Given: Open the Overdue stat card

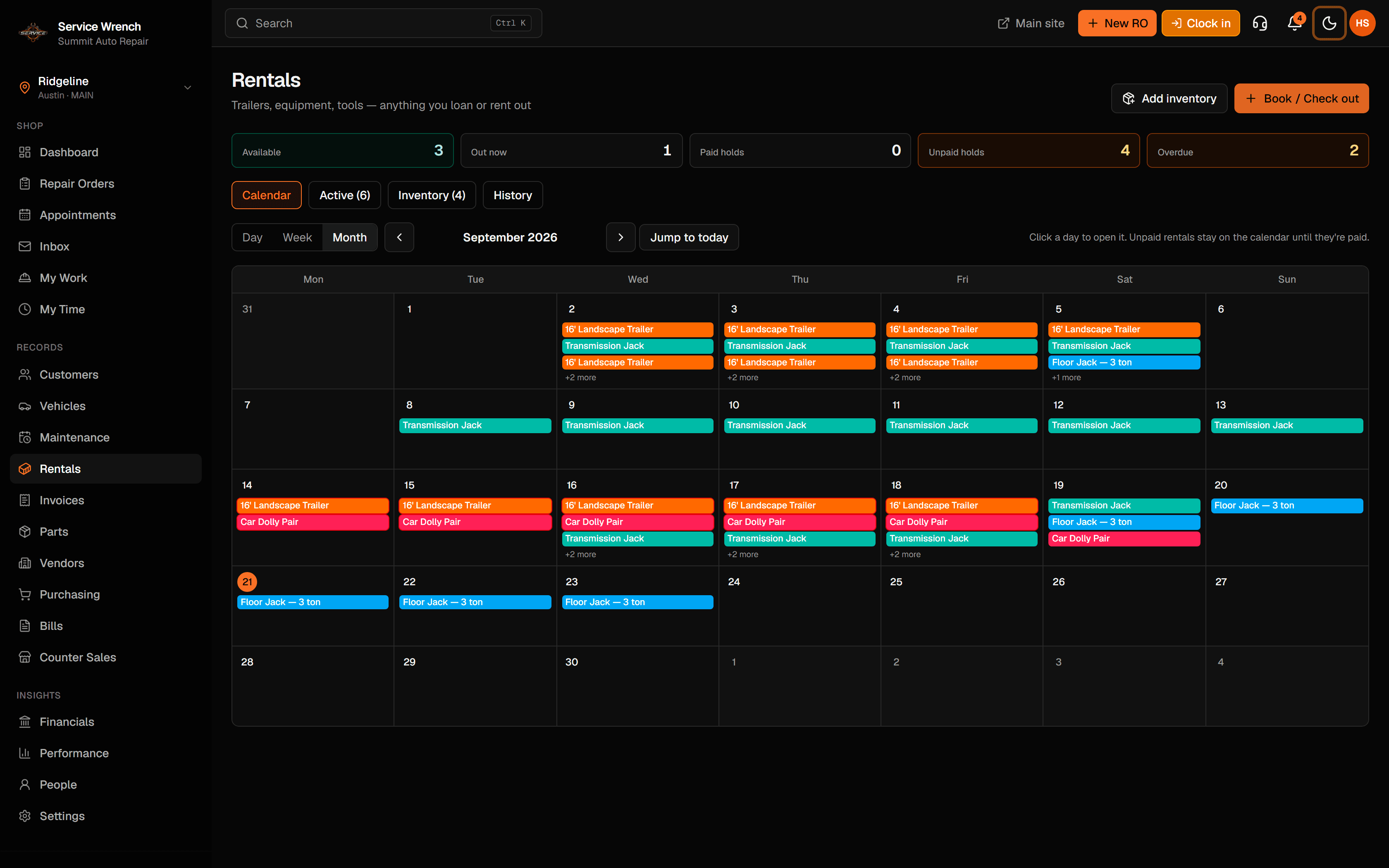Looking at the screenshot, I should (x=1258, y=150).
